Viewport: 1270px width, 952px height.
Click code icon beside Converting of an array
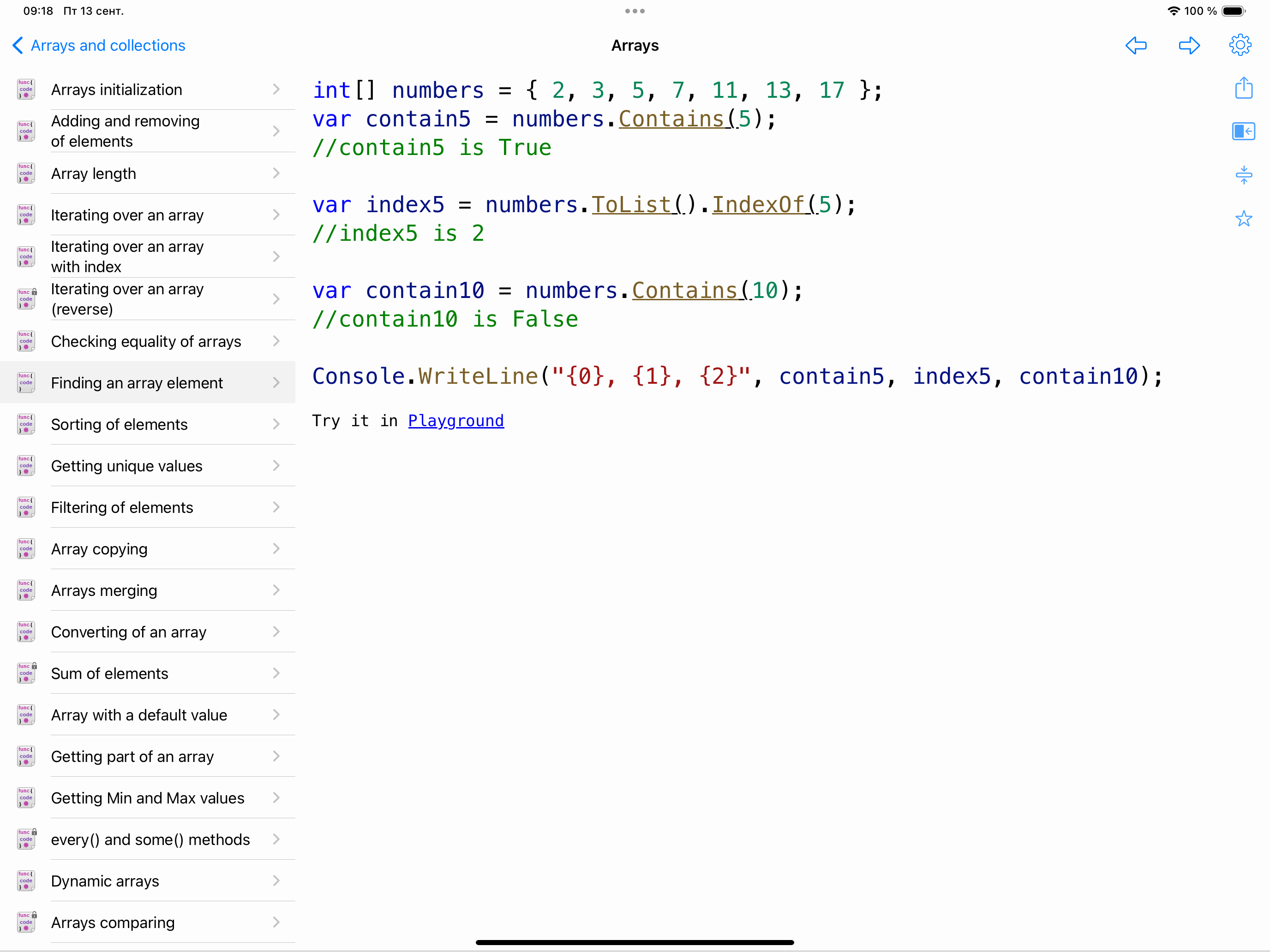point(26,632)
